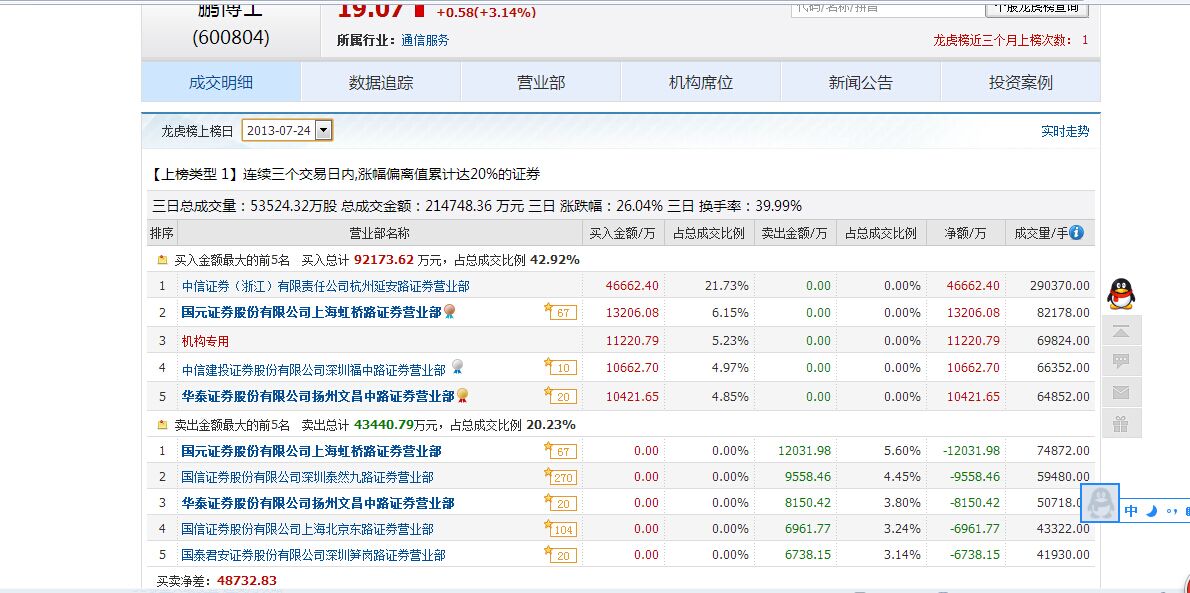Select the volume 41930.00 cell

[x=1062, y=554]
